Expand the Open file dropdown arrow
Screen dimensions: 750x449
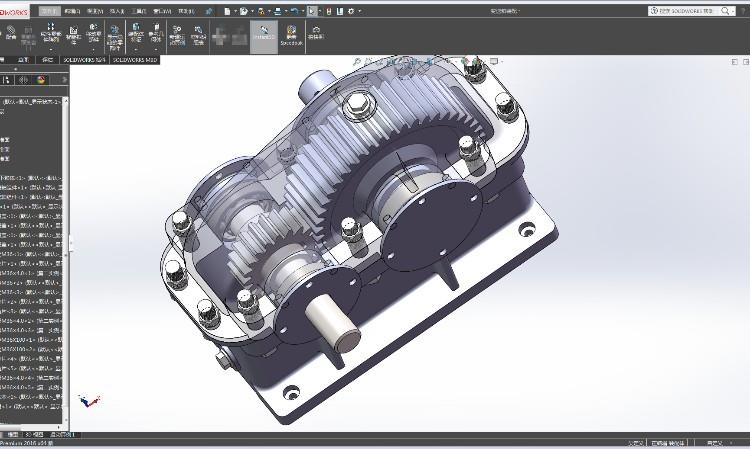pyautogui.click(x=254, y=11)
